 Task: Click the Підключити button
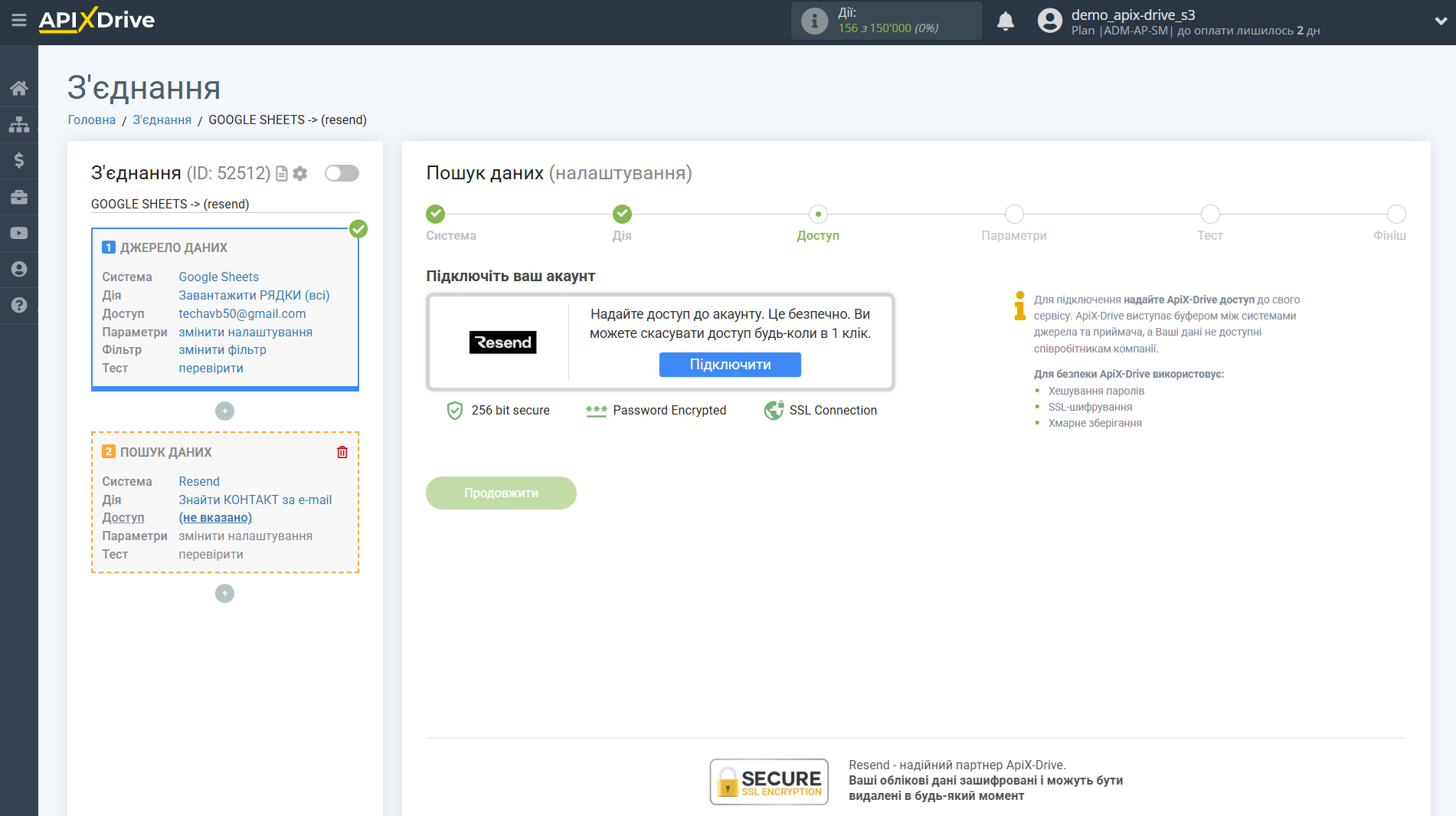(729, 364)
